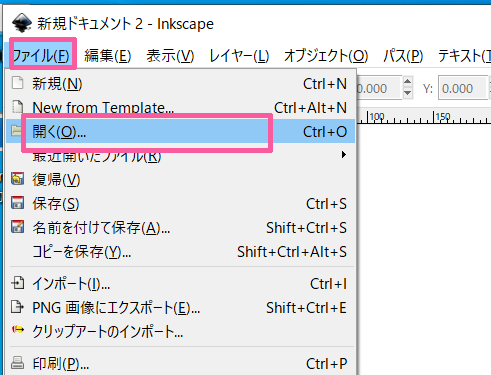The width and height of the screenshot is (491, 375).
Task: Click the Y coordinate input field
Action: point(463,88)
